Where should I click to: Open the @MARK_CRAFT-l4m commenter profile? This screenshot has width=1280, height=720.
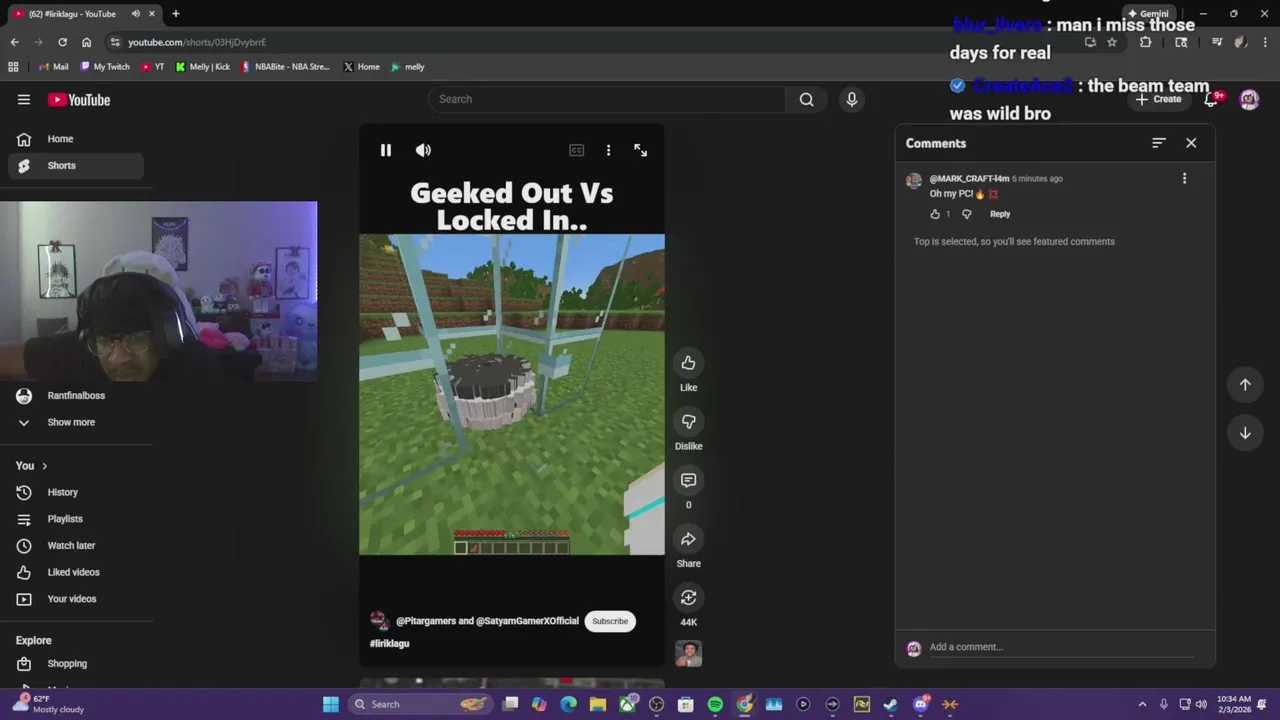pyautogui.click(x=969, y=179)
